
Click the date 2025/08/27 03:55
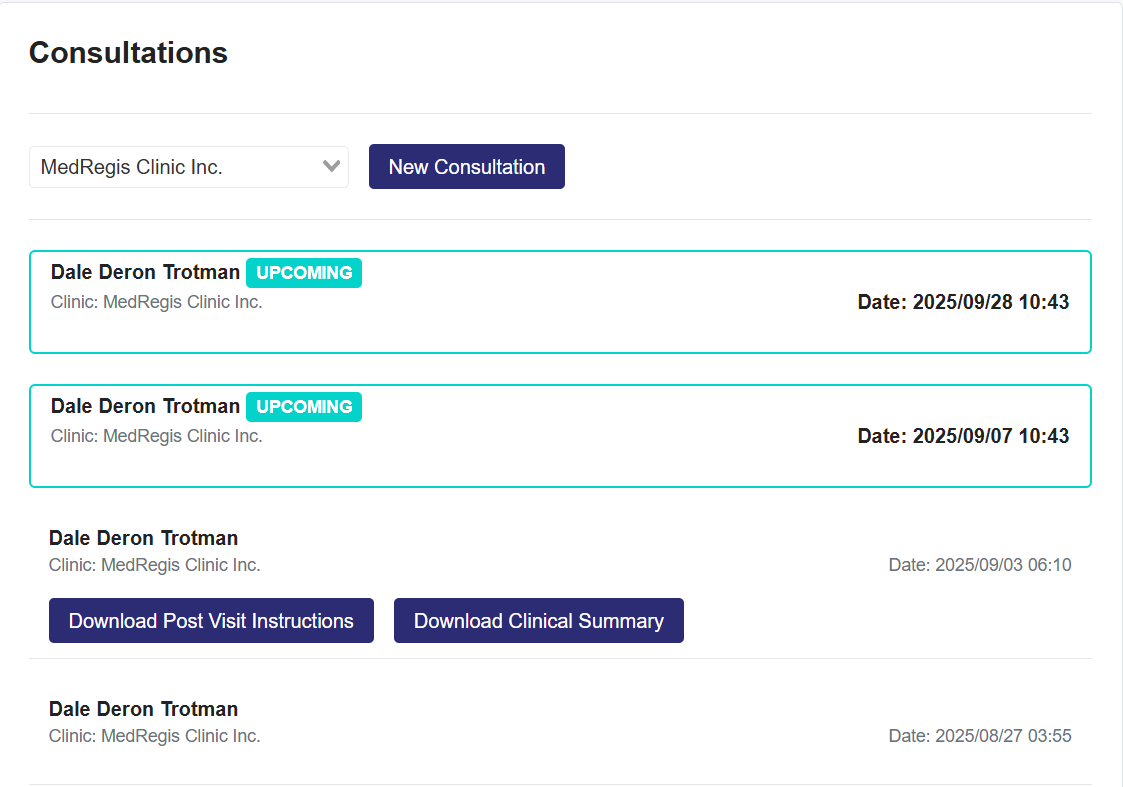(x=979, y=736)
